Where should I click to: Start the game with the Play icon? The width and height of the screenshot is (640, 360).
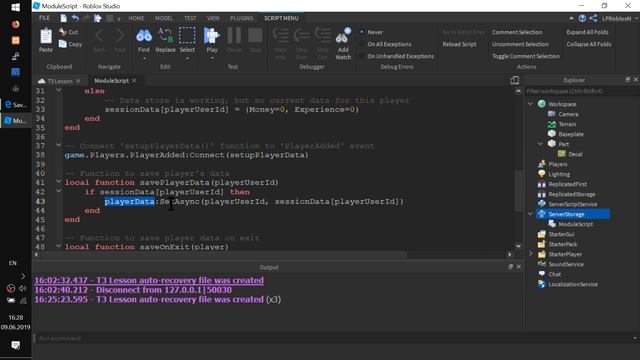[x=211, y=36]
